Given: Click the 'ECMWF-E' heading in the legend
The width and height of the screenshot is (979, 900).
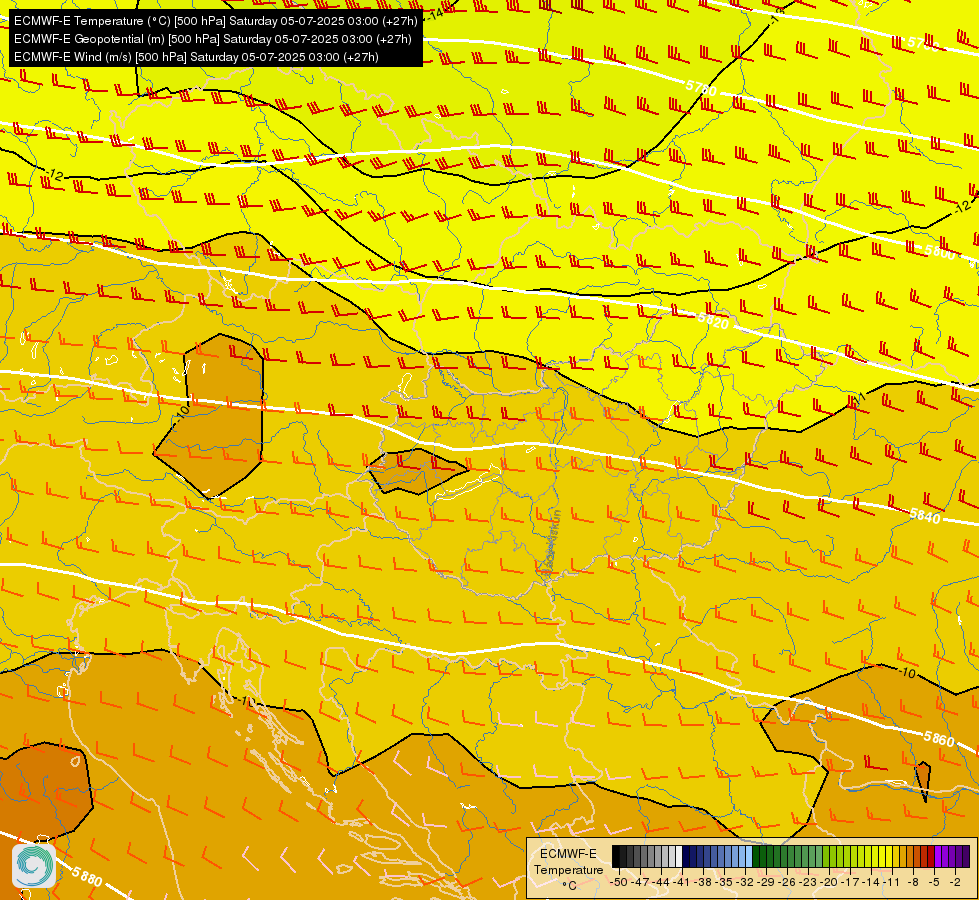Looking at the screenshot, I should tap(568, 854).
